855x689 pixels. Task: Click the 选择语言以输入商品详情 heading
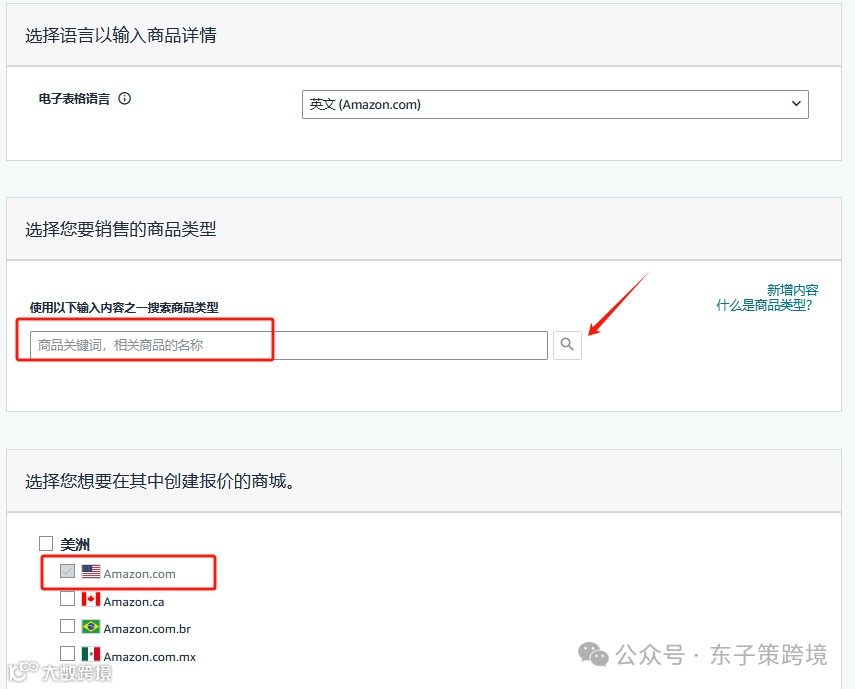click(121, 35)
